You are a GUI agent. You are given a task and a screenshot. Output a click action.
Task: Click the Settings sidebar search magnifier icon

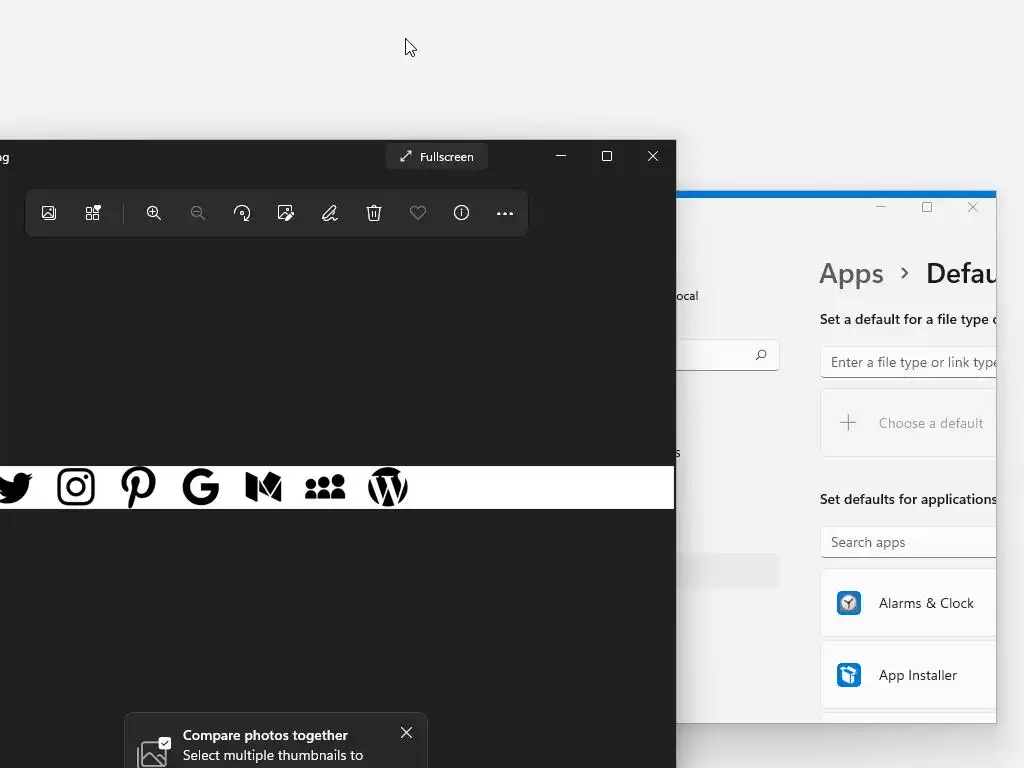tap(761, 355)
